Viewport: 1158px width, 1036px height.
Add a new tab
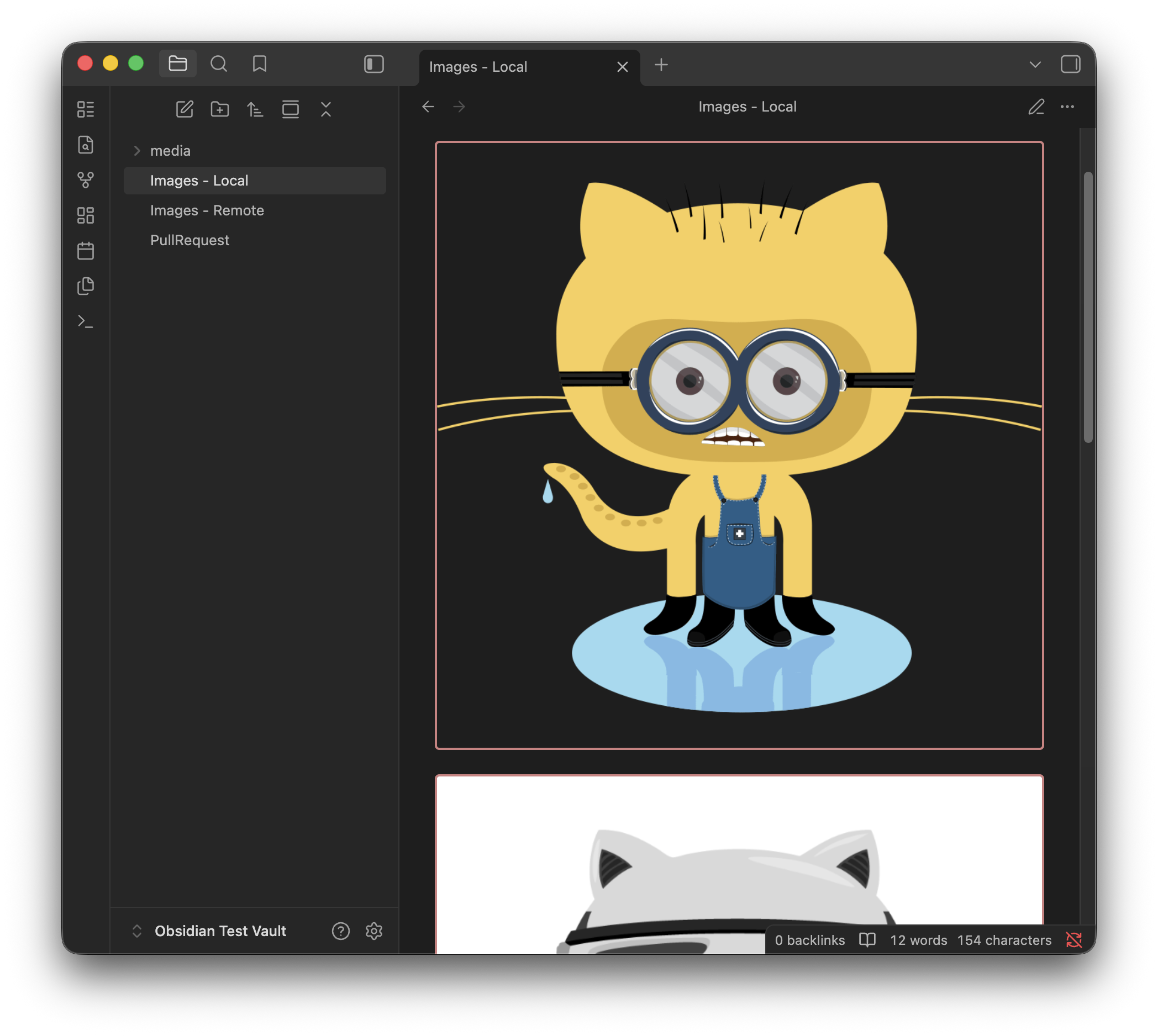pos(661,65)
